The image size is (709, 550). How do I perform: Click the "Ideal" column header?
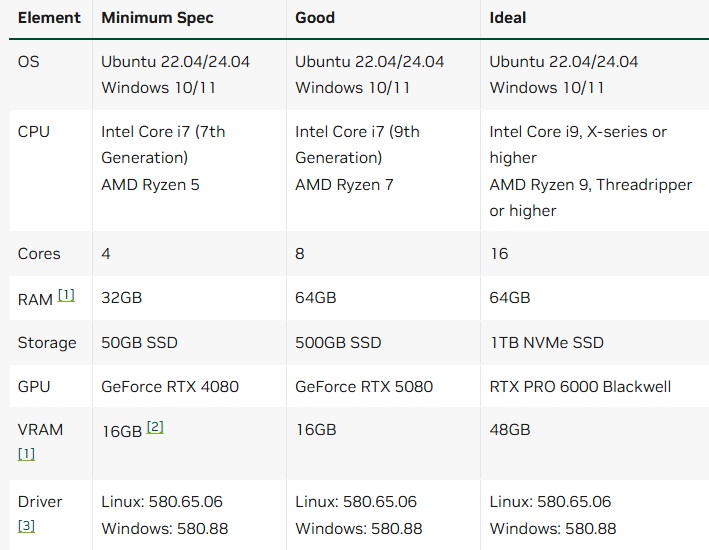pos(508,18)
